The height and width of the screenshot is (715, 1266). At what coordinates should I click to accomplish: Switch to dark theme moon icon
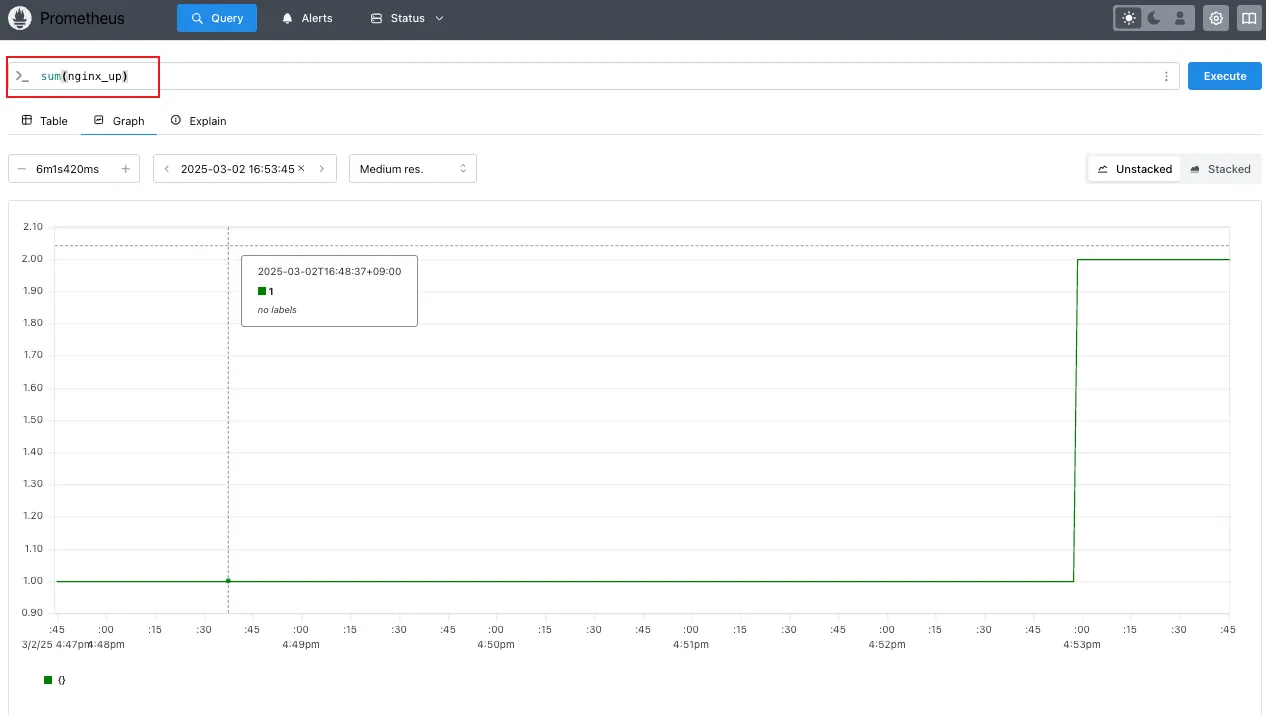(x=1154, y=18)
